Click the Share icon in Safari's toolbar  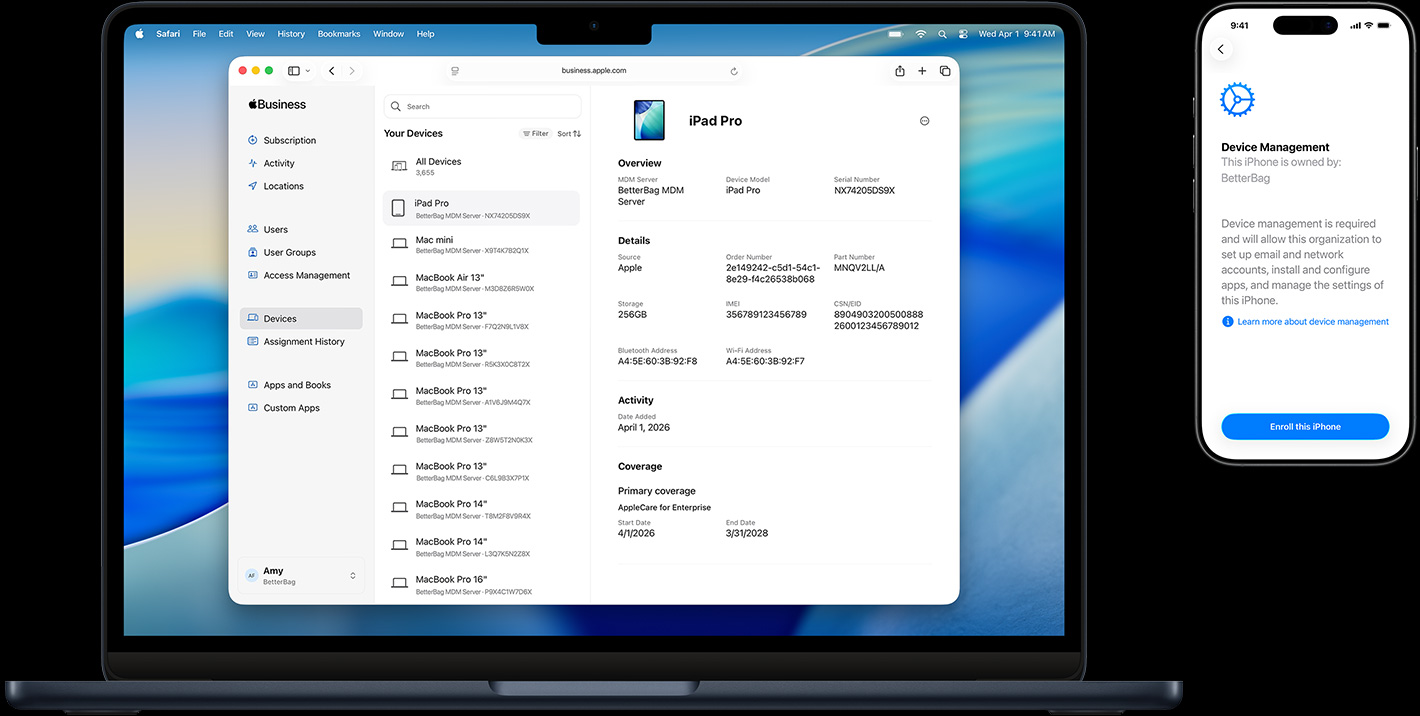[x=899, y=71]
